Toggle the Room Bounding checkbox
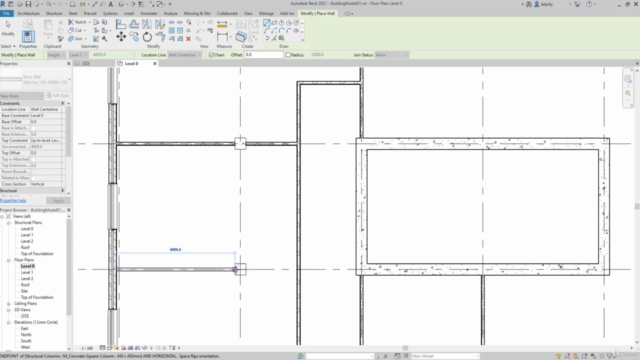This screenshot has height=360, width=640. pos(33,171)
